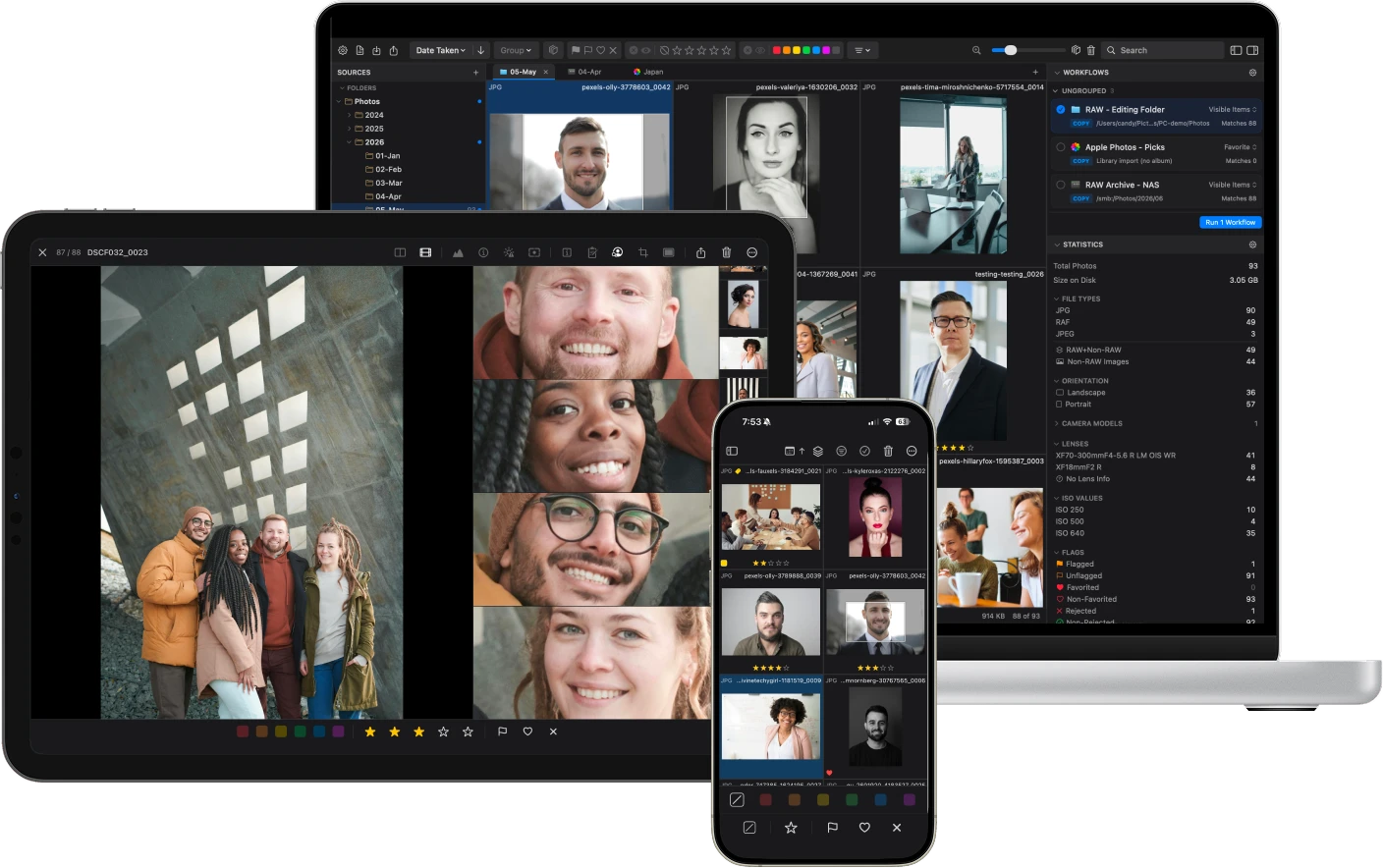
Task: Tap the trash icon on iPhone toolbar
Action: pyautogui.click(x=889, y=451)
